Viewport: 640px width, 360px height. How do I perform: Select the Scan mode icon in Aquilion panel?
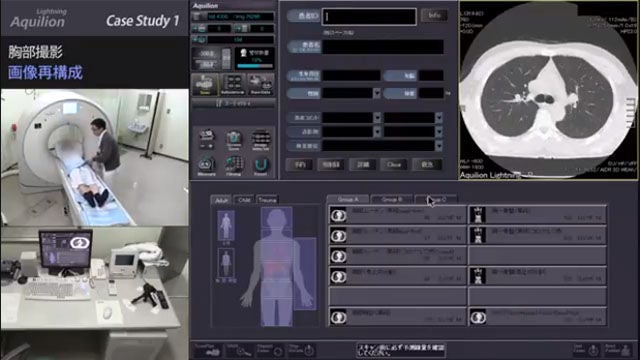point(205,84)
